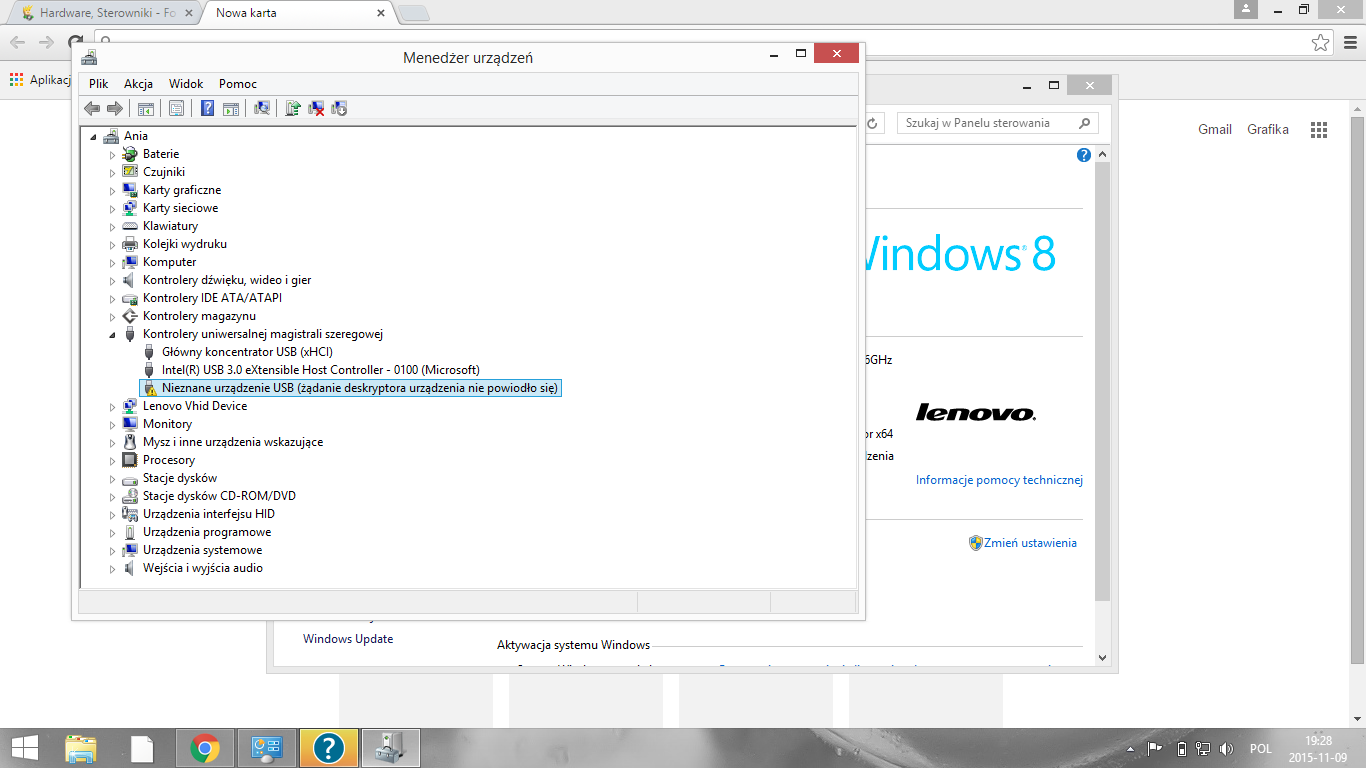Open the Akcja menu
1366x768 pixels.
click(x=138, y=84)
